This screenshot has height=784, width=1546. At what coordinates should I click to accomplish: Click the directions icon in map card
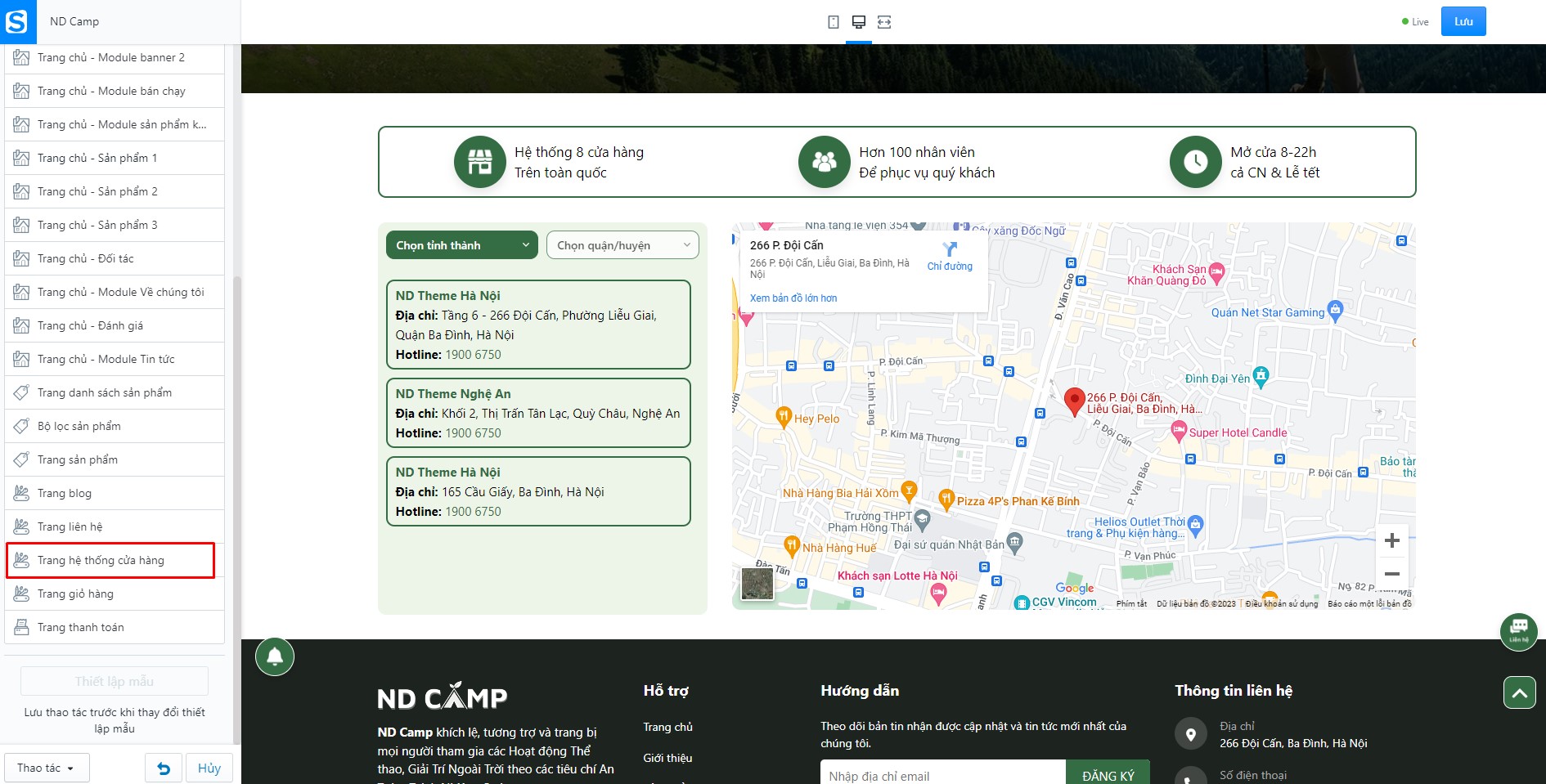(x=950, y=249)
